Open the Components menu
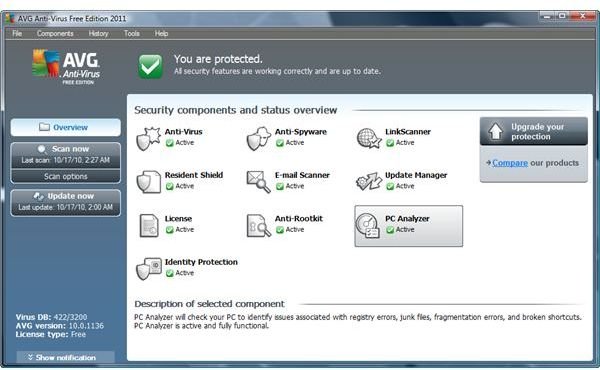The width and height of the screenshot is (600, 370). [x=55, y=34]
